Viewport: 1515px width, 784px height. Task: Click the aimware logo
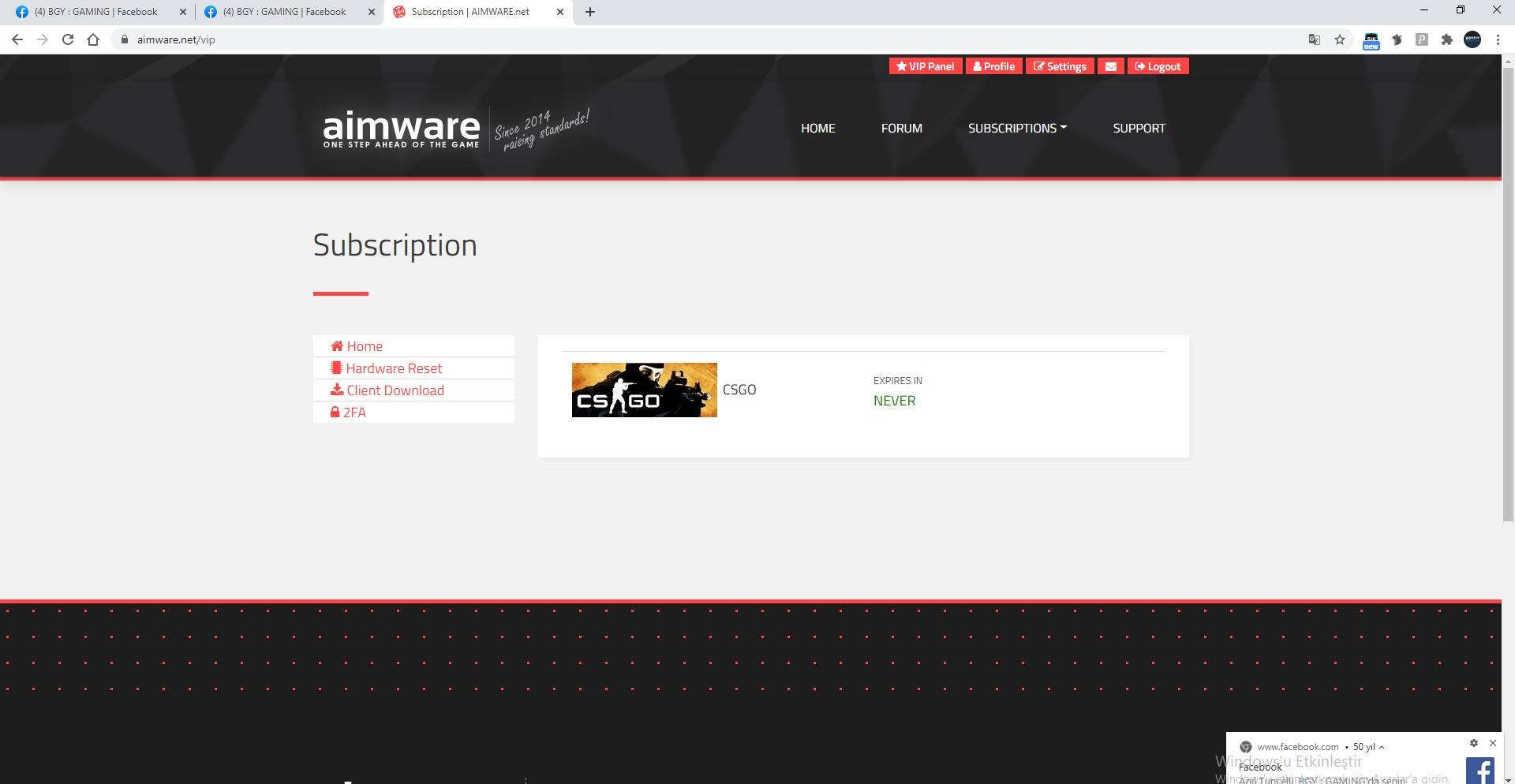point(402,129)
